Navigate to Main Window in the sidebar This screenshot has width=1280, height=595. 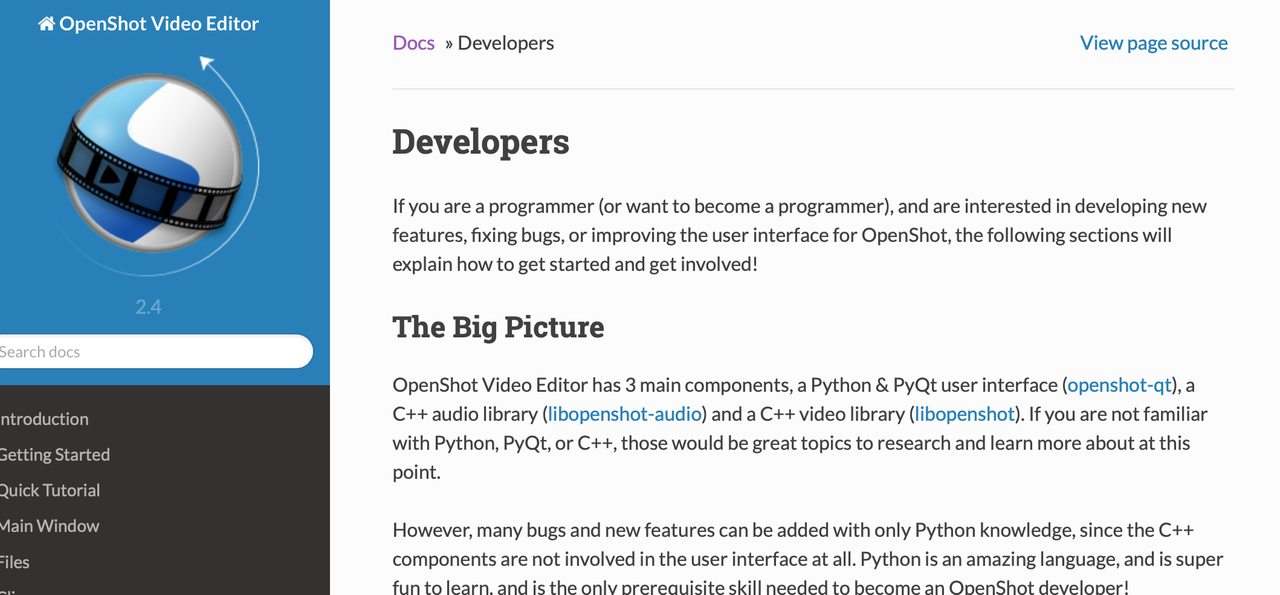point(50,526)
